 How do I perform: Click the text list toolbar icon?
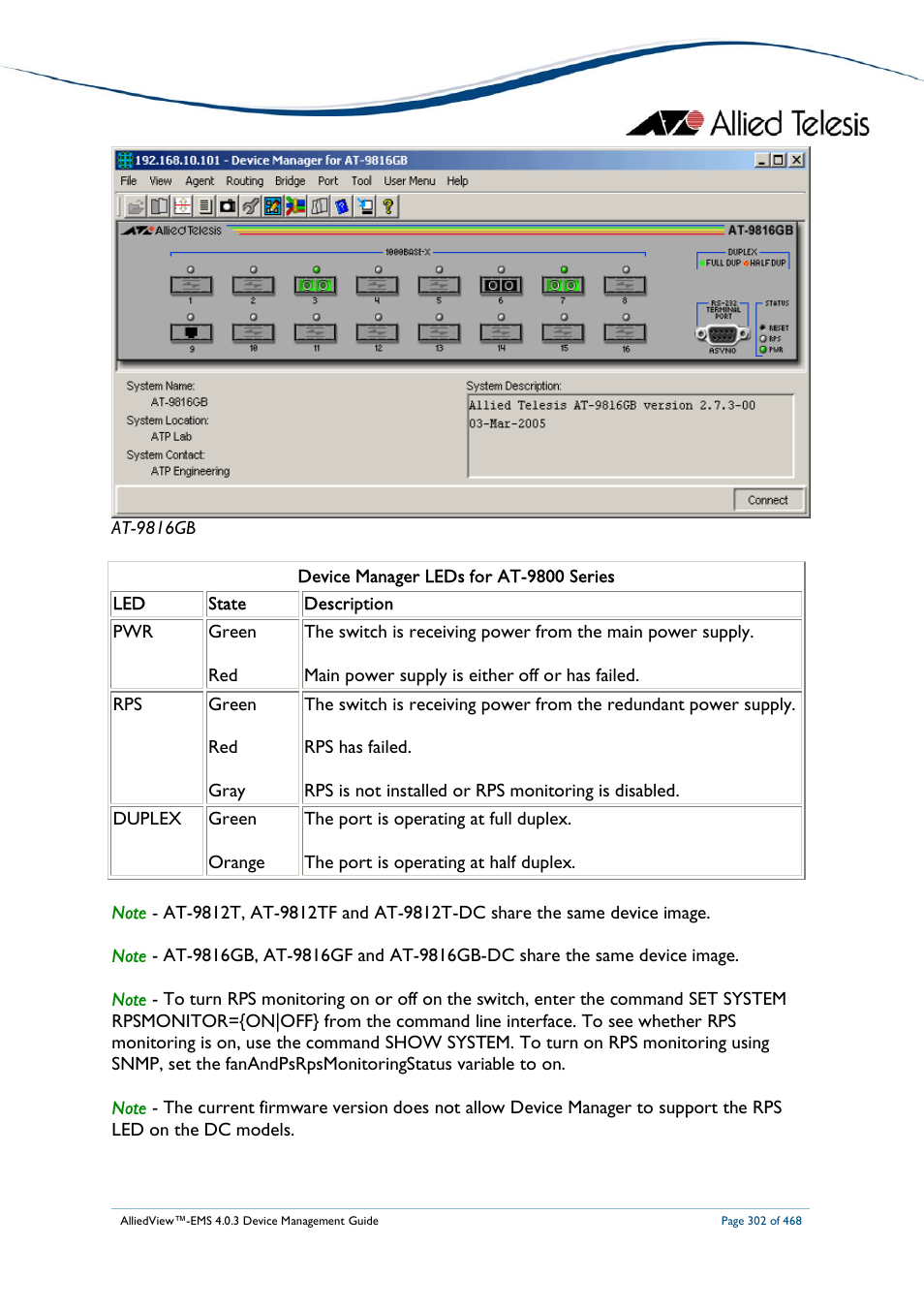tap(204, 206)
